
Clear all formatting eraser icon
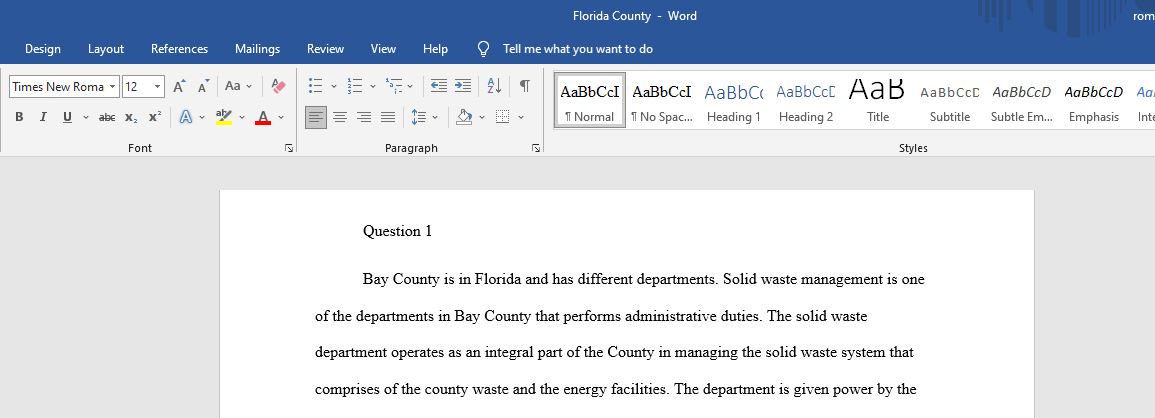(278, 86)
